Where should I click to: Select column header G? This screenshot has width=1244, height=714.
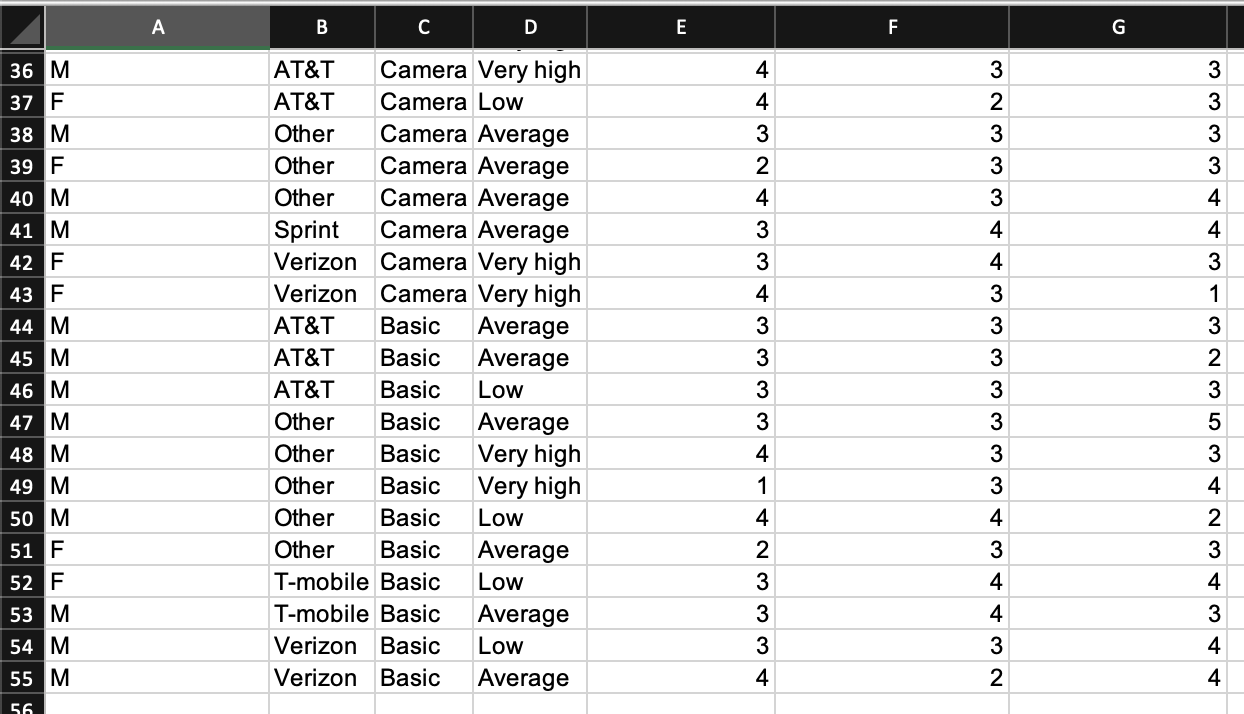tap(1117, 27)
